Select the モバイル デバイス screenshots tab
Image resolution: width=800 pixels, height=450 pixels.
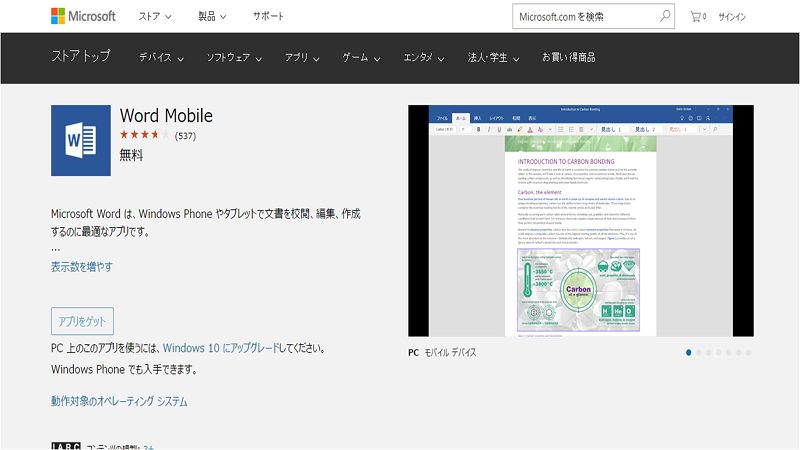pos(451,353)
